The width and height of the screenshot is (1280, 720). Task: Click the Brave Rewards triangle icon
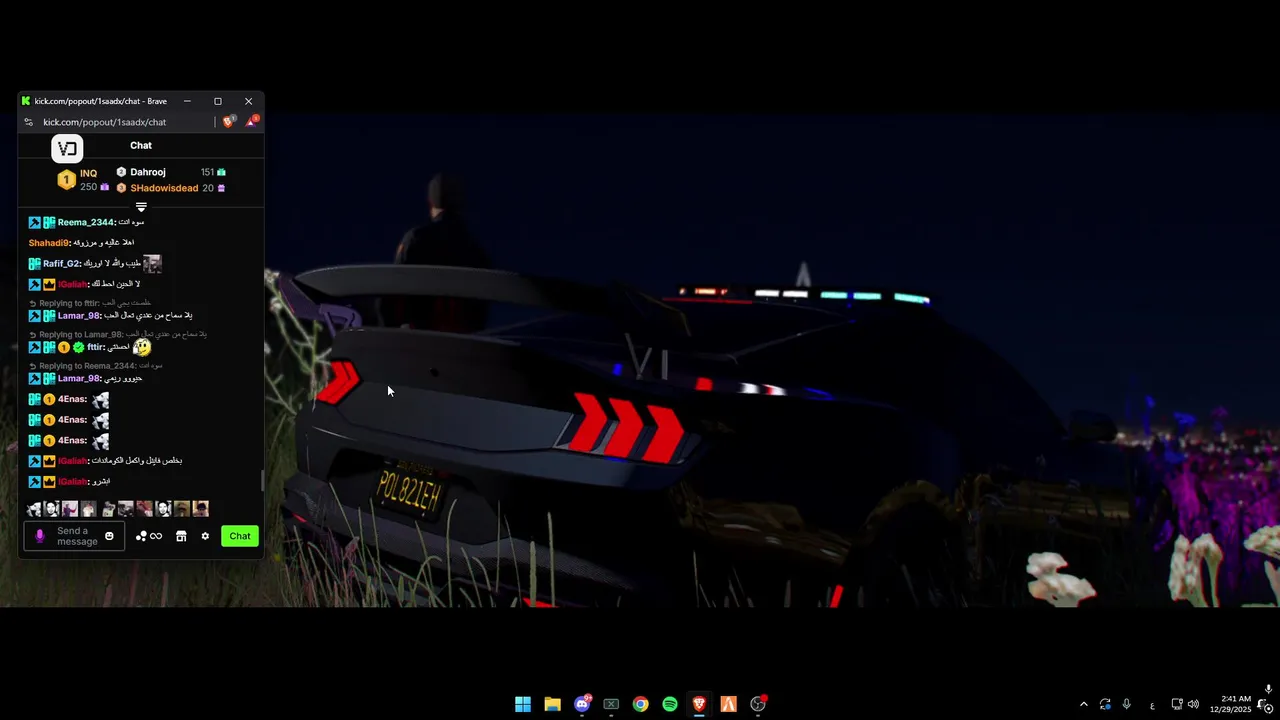click(251, 122)
